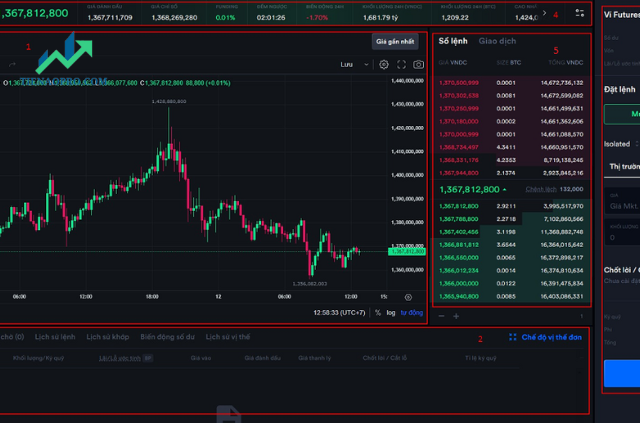
Task: Click grid icon beside Chế độ vị thế đơn
Action: [513, 337]
